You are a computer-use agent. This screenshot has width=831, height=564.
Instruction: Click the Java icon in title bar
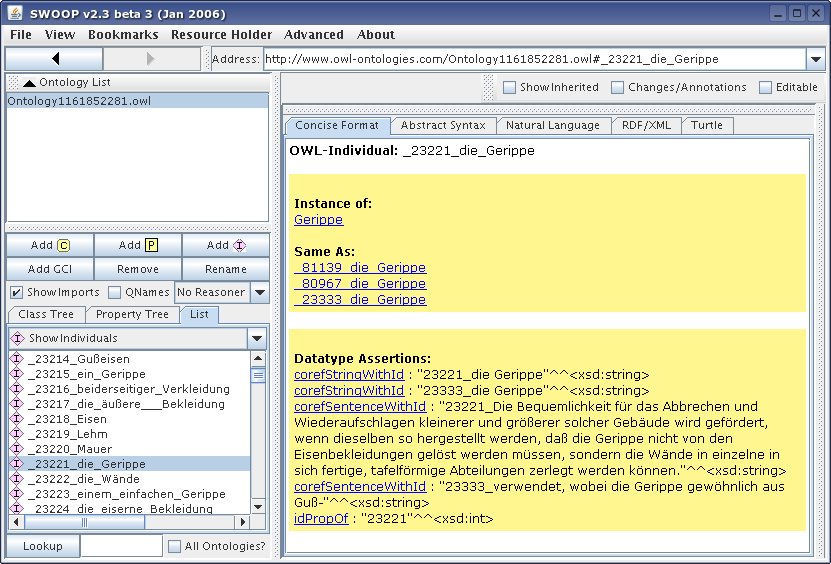pyautogui.click(x=14, y=13)
